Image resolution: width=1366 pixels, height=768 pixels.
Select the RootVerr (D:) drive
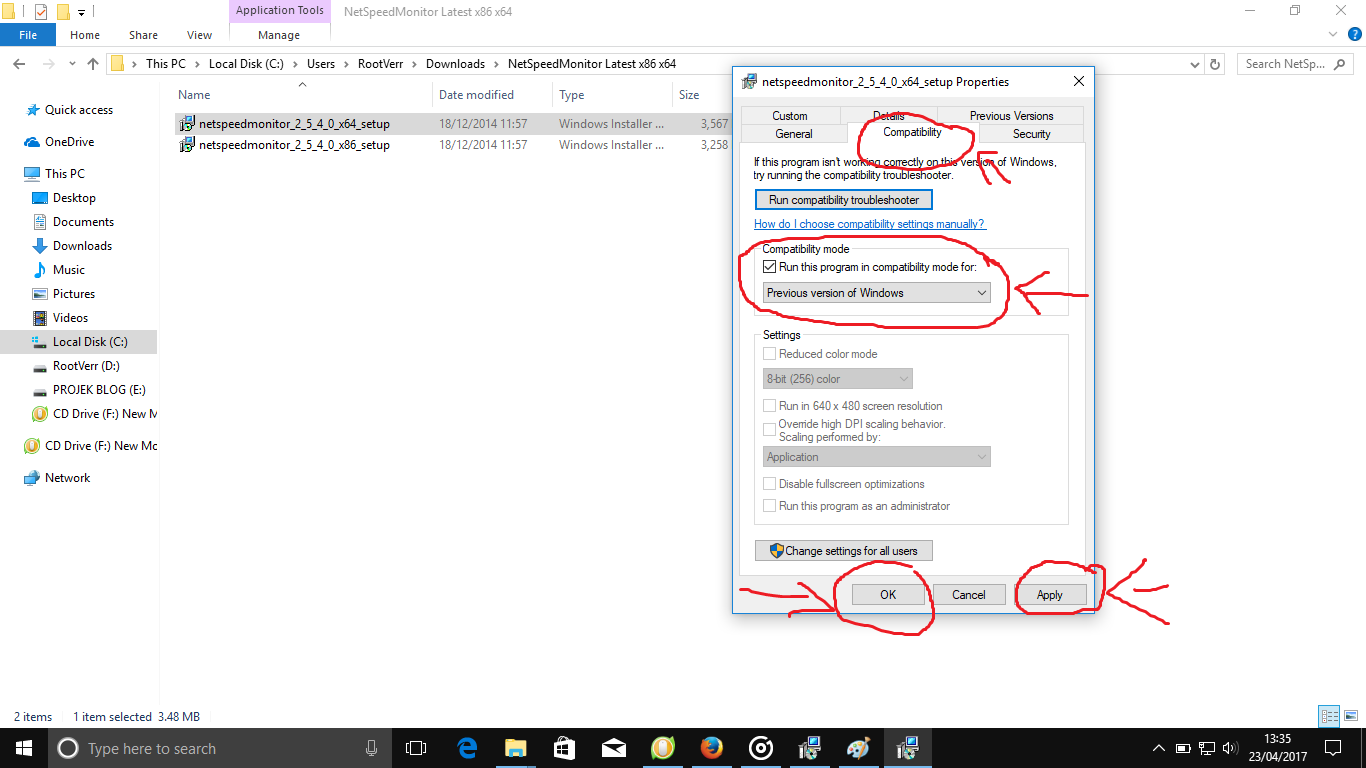(x=86, y=366)
